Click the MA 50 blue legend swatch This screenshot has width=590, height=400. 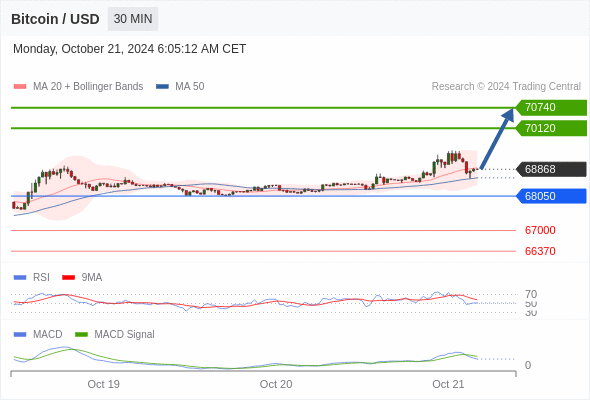click(162, 87)
